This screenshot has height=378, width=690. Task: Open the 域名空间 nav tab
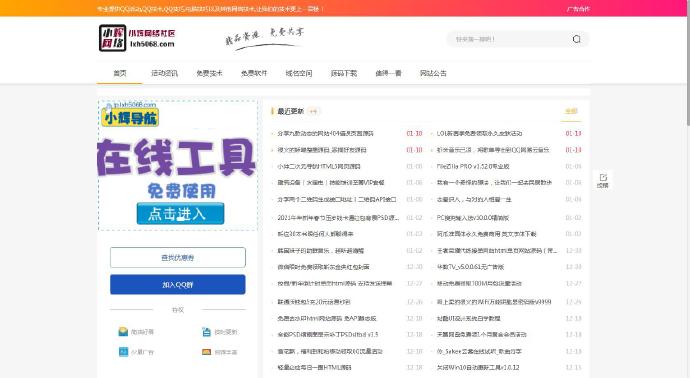click(299, 73)
